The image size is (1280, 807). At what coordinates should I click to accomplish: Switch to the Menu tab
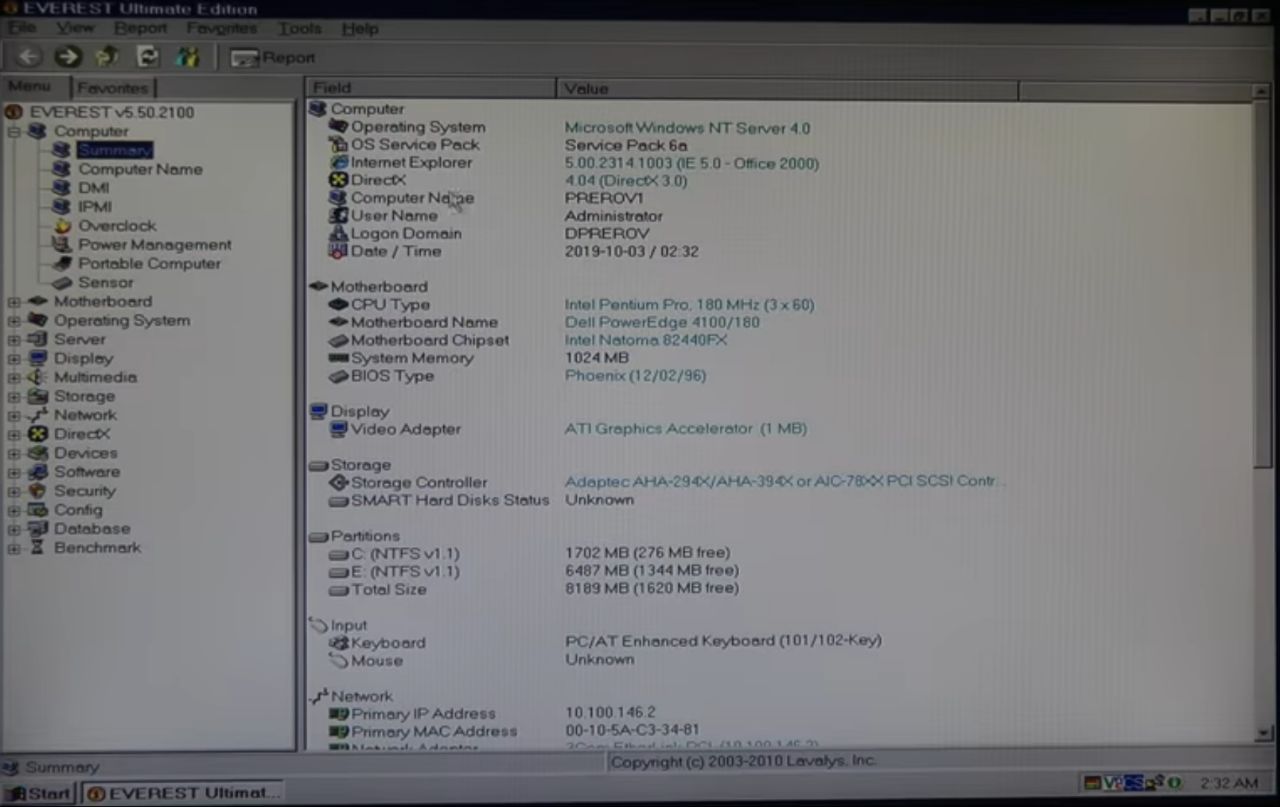(30, 87)
